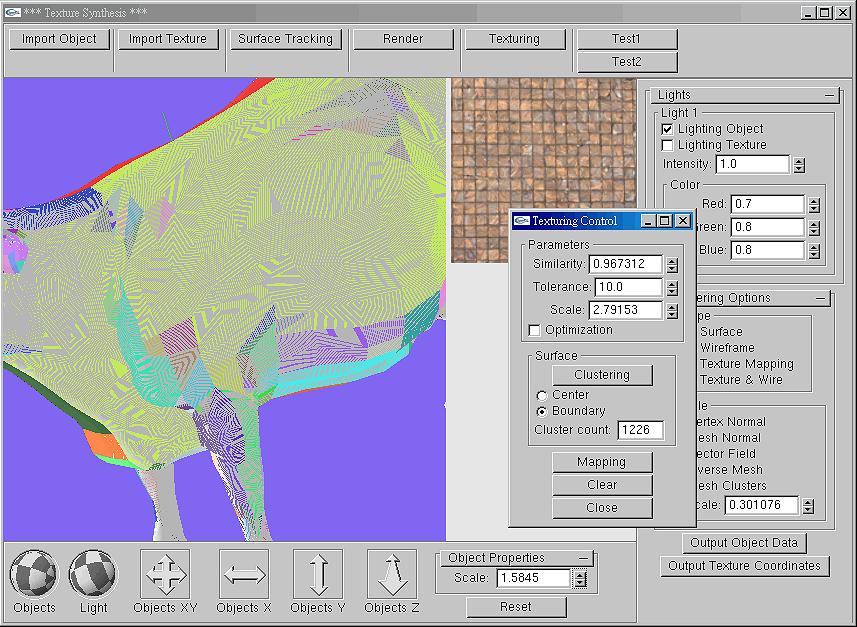
Task: Click the Objects Y vertical arrow icon
Action: pyautogui.click(x=317, y=573)
